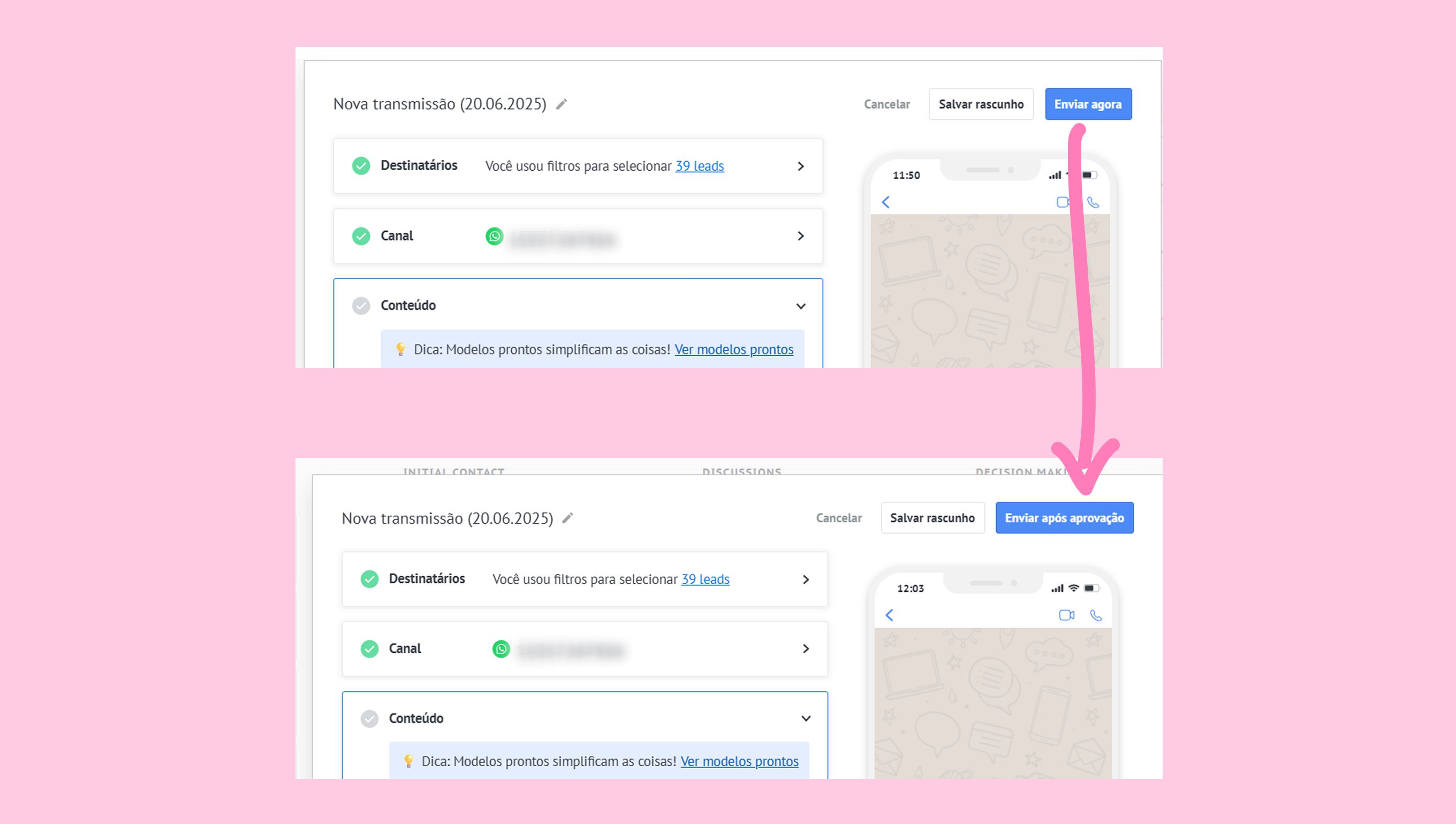The width and height of the screenshot is (1456, 824).
Task: Click grey check beside Conteúdo in top screenshot
Action: 361,306
